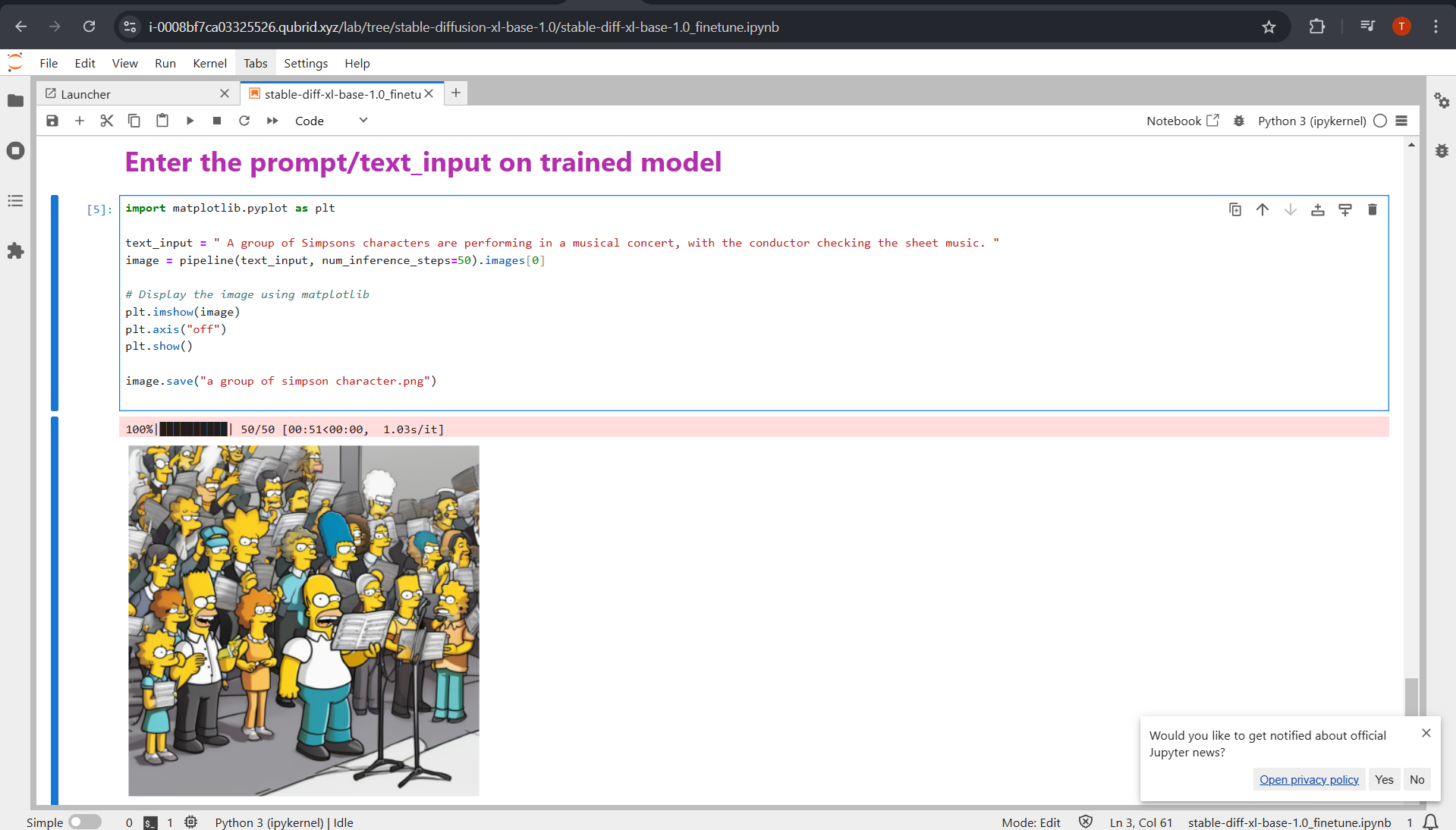Open the file browser sidebar folder icon
Screen dimensions: 1456x830
pos(15,101)
